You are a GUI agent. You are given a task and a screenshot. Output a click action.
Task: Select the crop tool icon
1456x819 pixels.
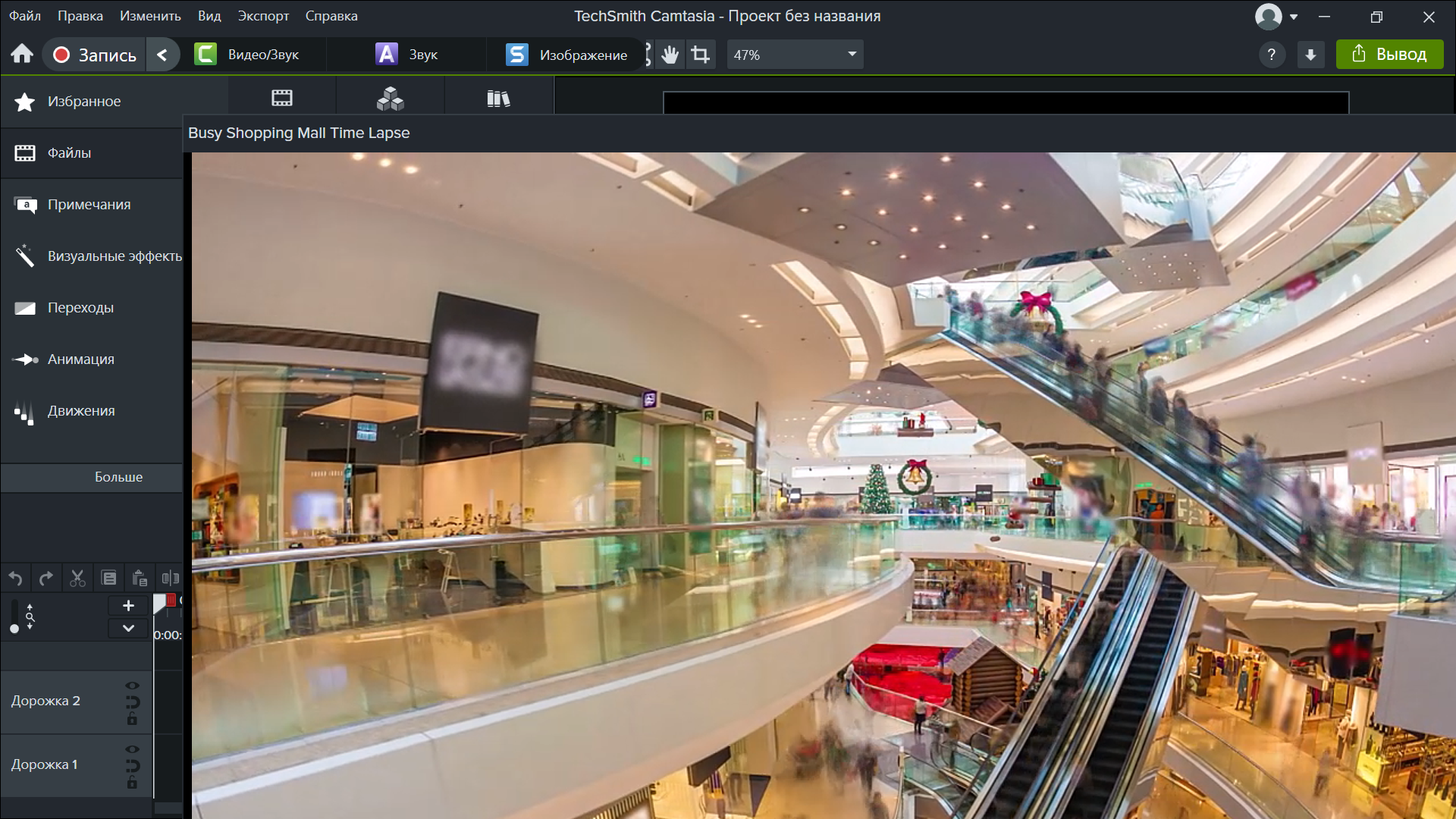point(701,55)
